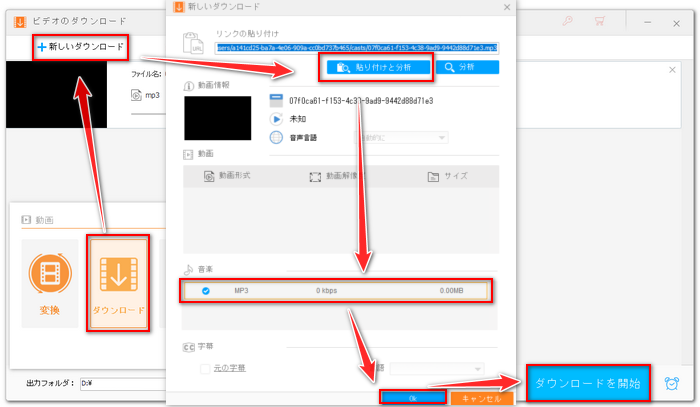Click the サイズ column header

click(448, 176)
